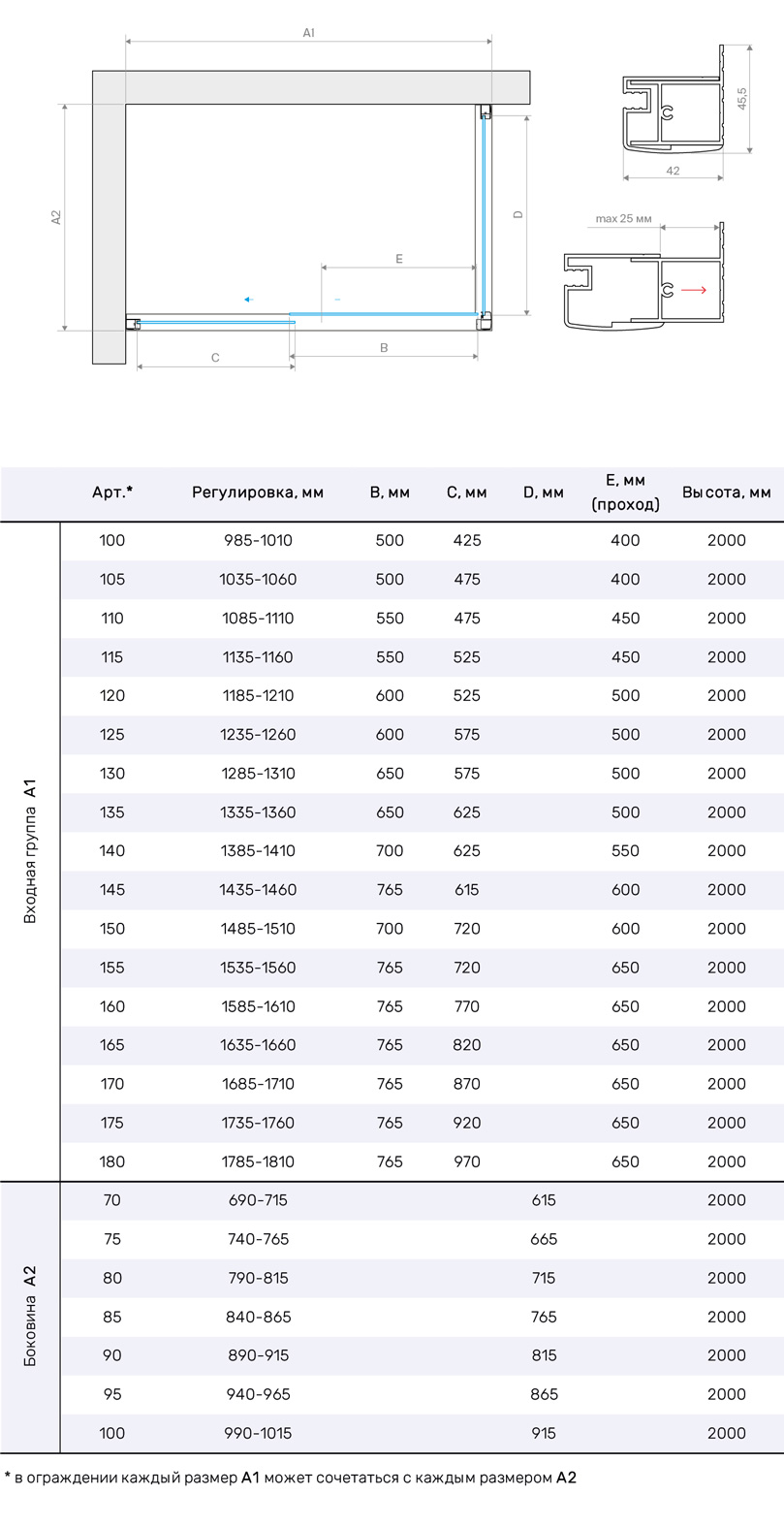This screenshot has height=1526, width=784.
Task: Click the 1435-1460 adjustment range cell
Action: (258, 889)
